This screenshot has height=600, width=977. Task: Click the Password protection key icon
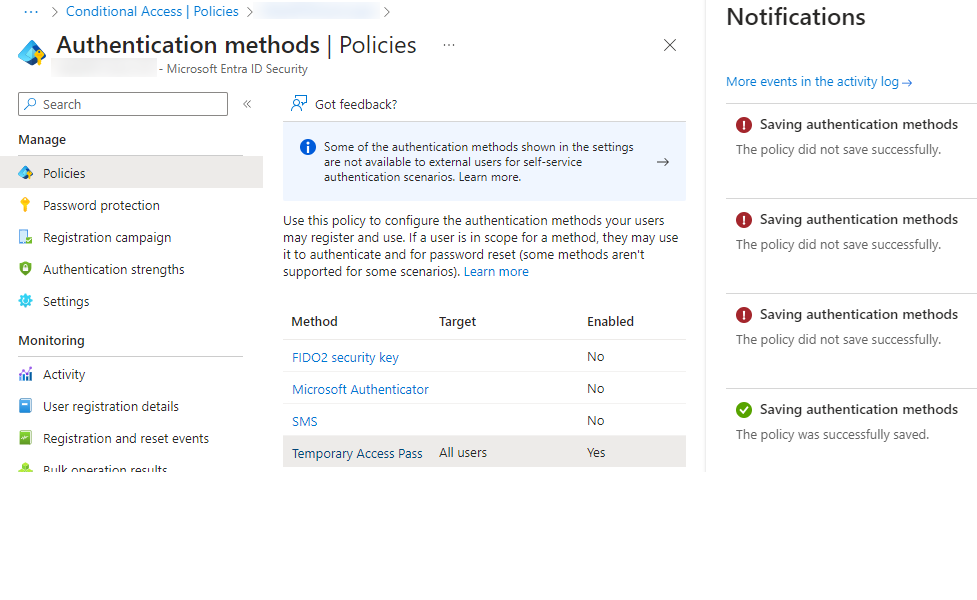click(x=25, y=204)
